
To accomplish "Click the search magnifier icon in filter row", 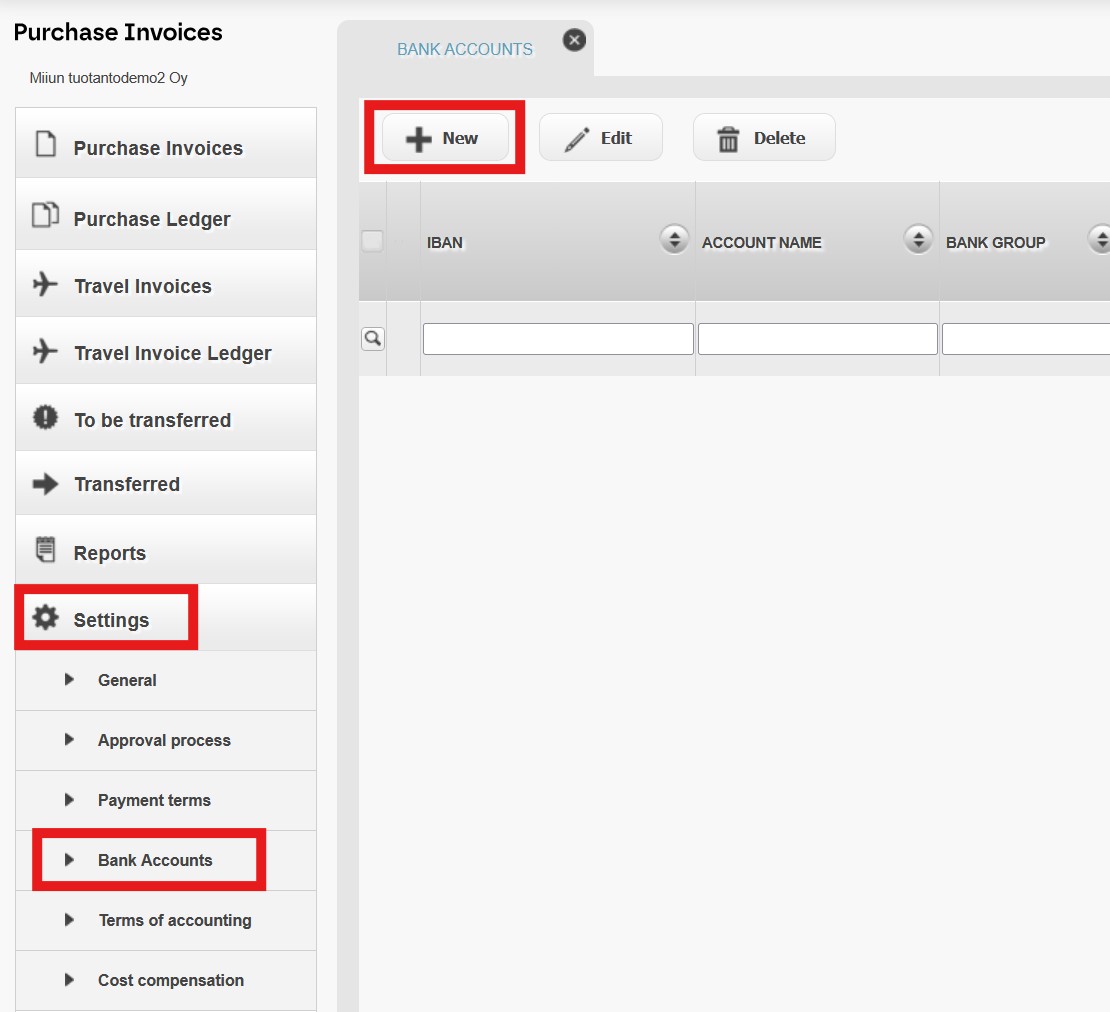I will tap(372, 338).
